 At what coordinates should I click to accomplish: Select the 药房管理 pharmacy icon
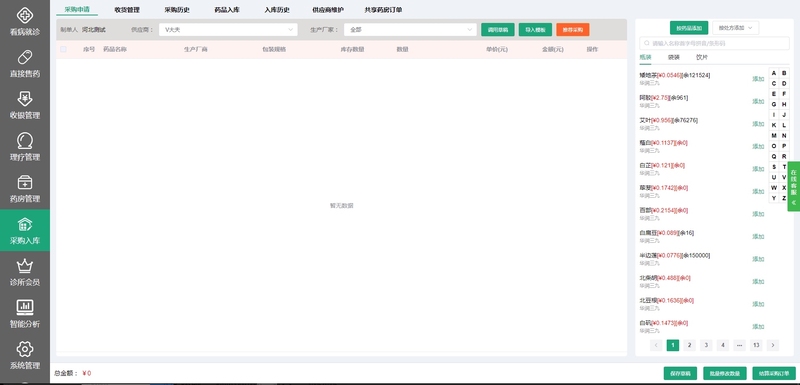click(24, 182)
